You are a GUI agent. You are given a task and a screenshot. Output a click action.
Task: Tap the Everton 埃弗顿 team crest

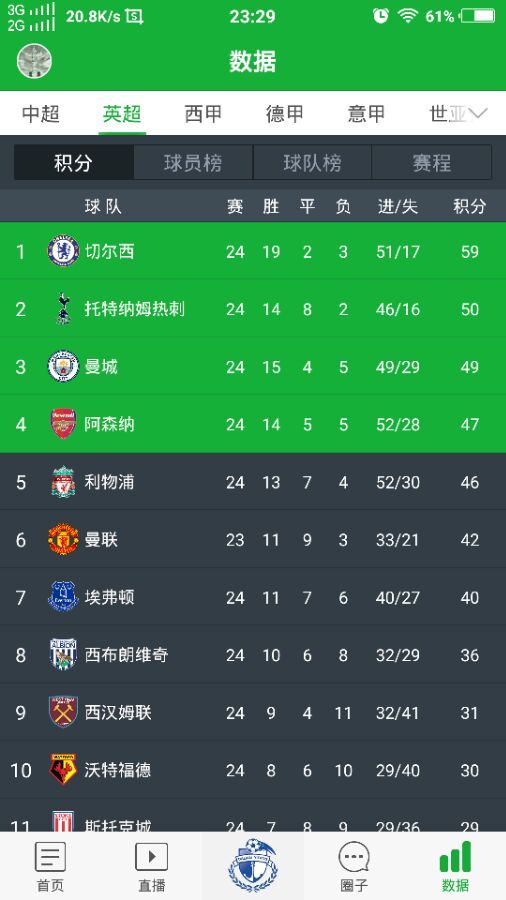(63, 596)
